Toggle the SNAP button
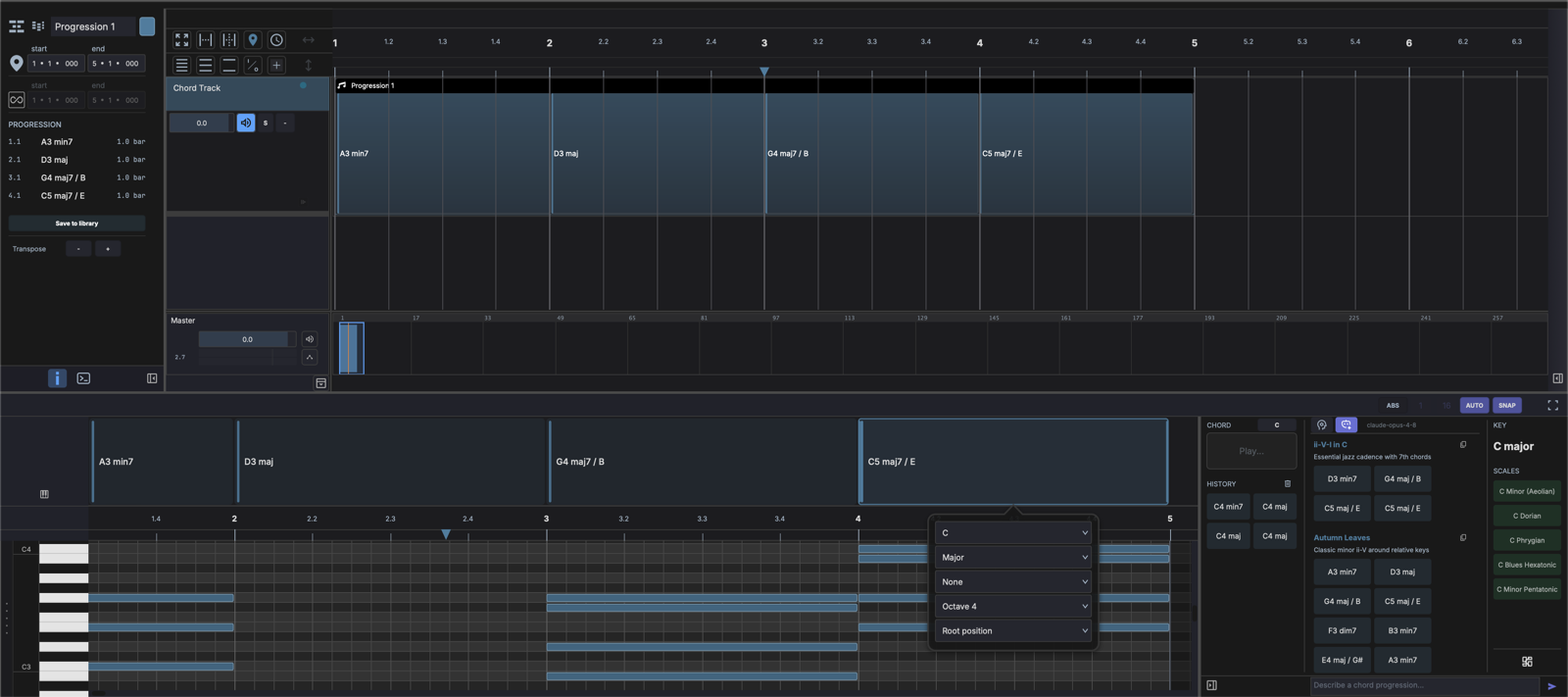Image resolution: width=1568 pixels, height=697 pixels. (1507, 405)
